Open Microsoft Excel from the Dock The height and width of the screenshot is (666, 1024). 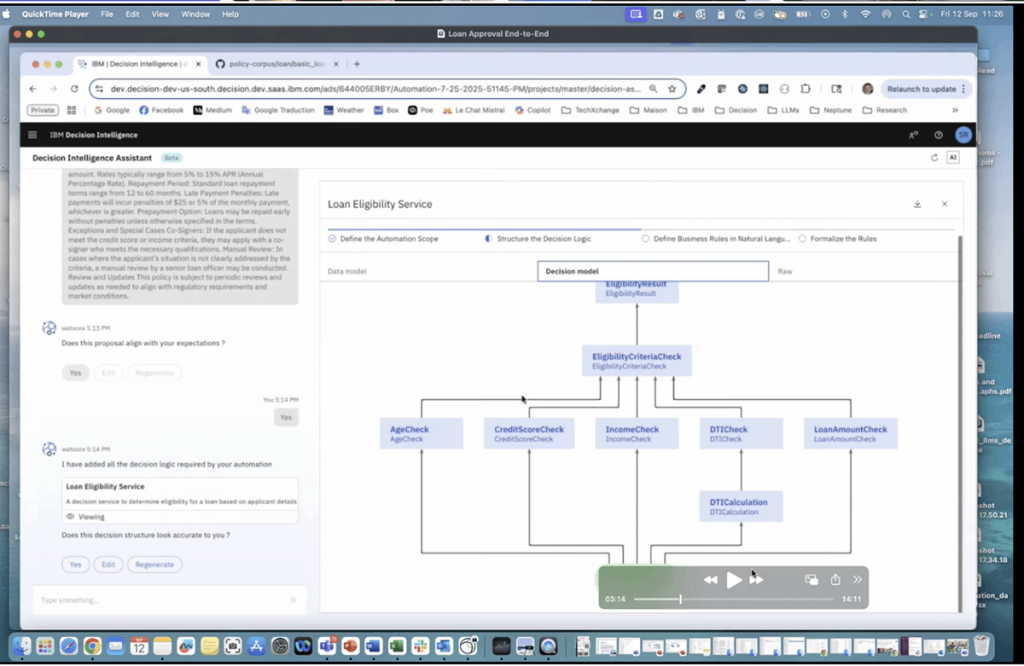[396, 646]
